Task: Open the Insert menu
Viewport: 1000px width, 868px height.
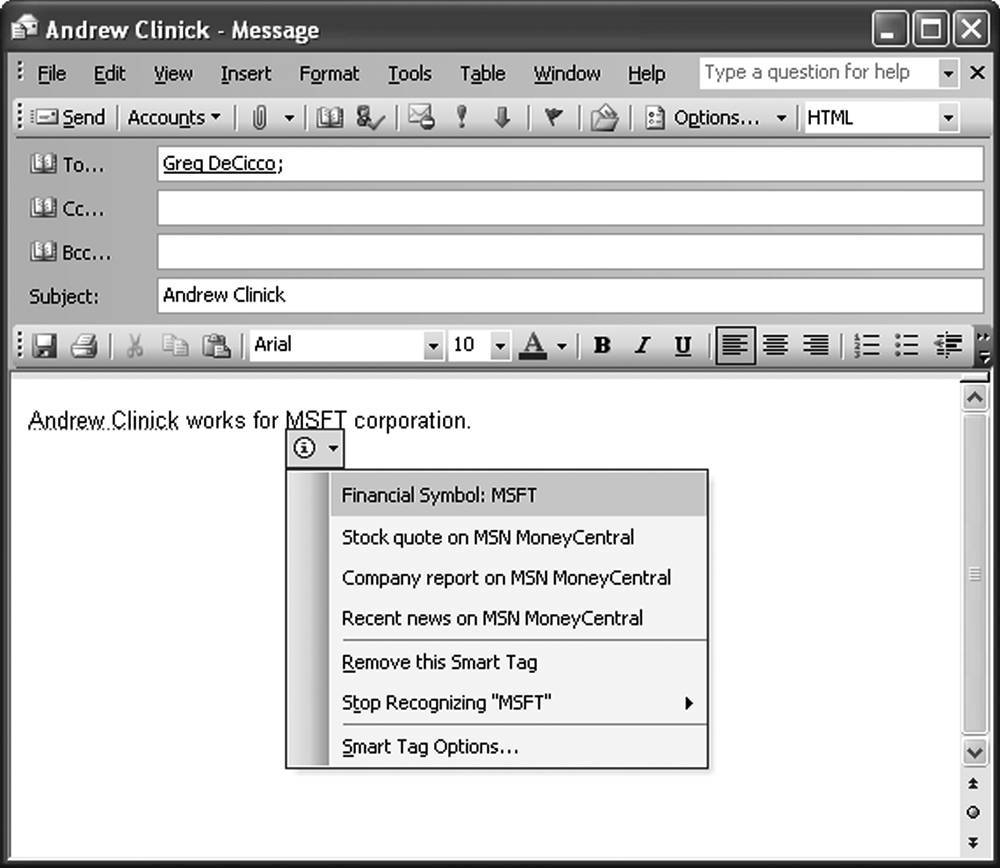Action: pyautogui.click(x=246, y=74)
